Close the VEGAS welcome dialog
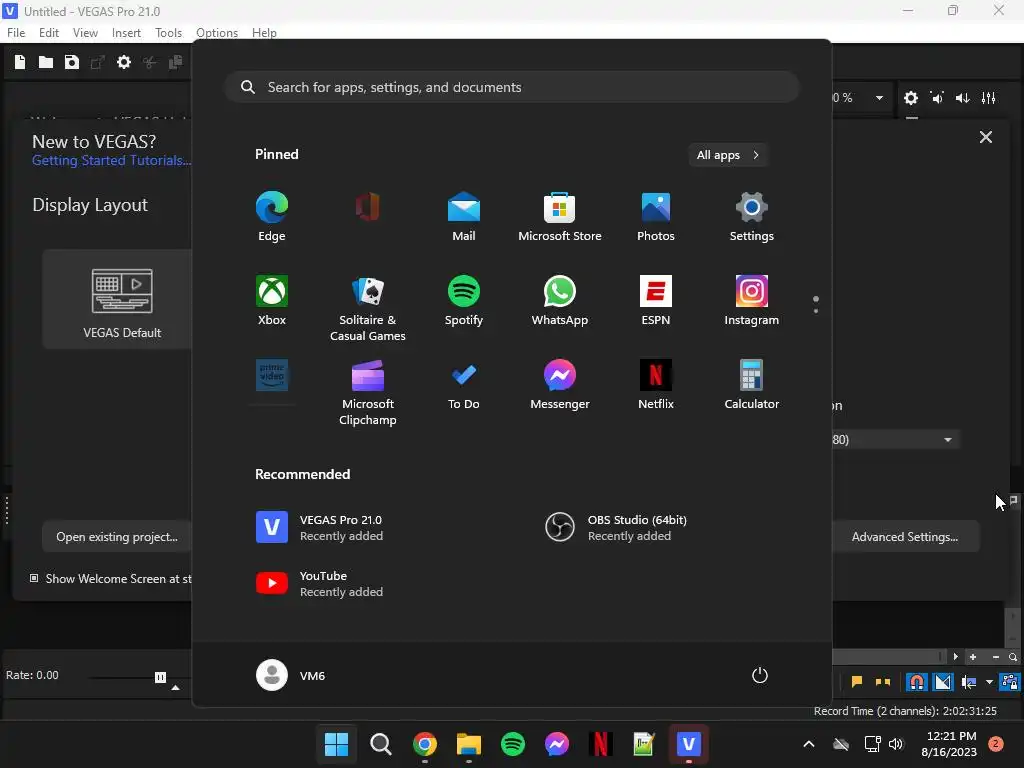Image resolution: width=1024 pixels, height=768 pixels. tap(985, 137)
